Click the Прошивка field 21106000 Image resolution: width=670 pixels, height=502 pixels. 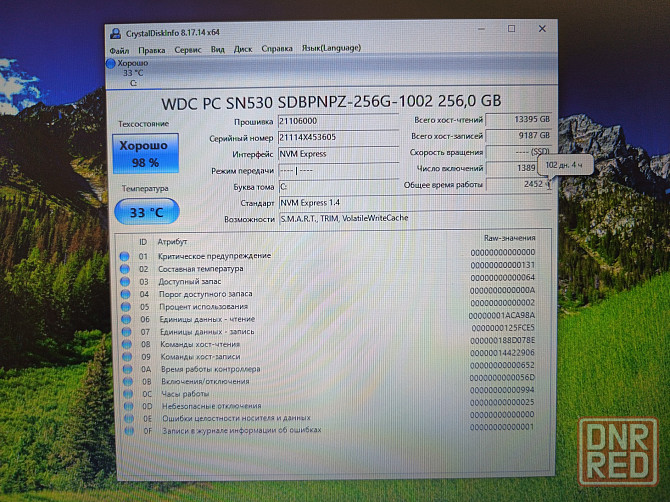tap(338, 121)
